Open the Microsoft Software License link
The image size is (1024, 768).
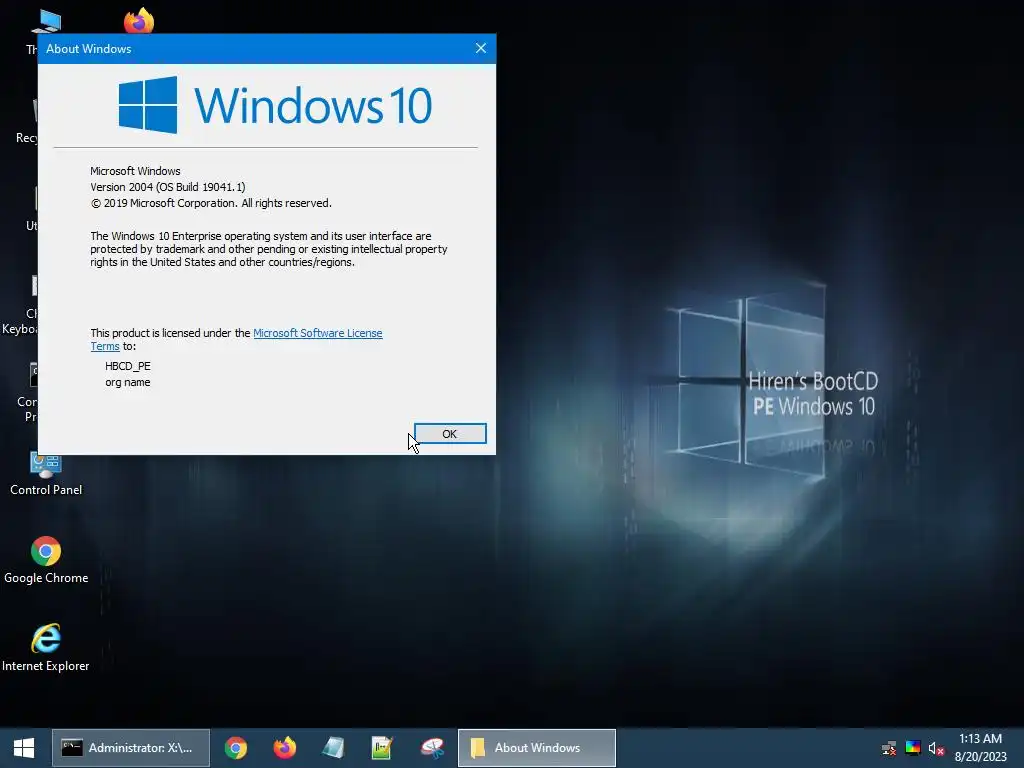click(317, 333)
